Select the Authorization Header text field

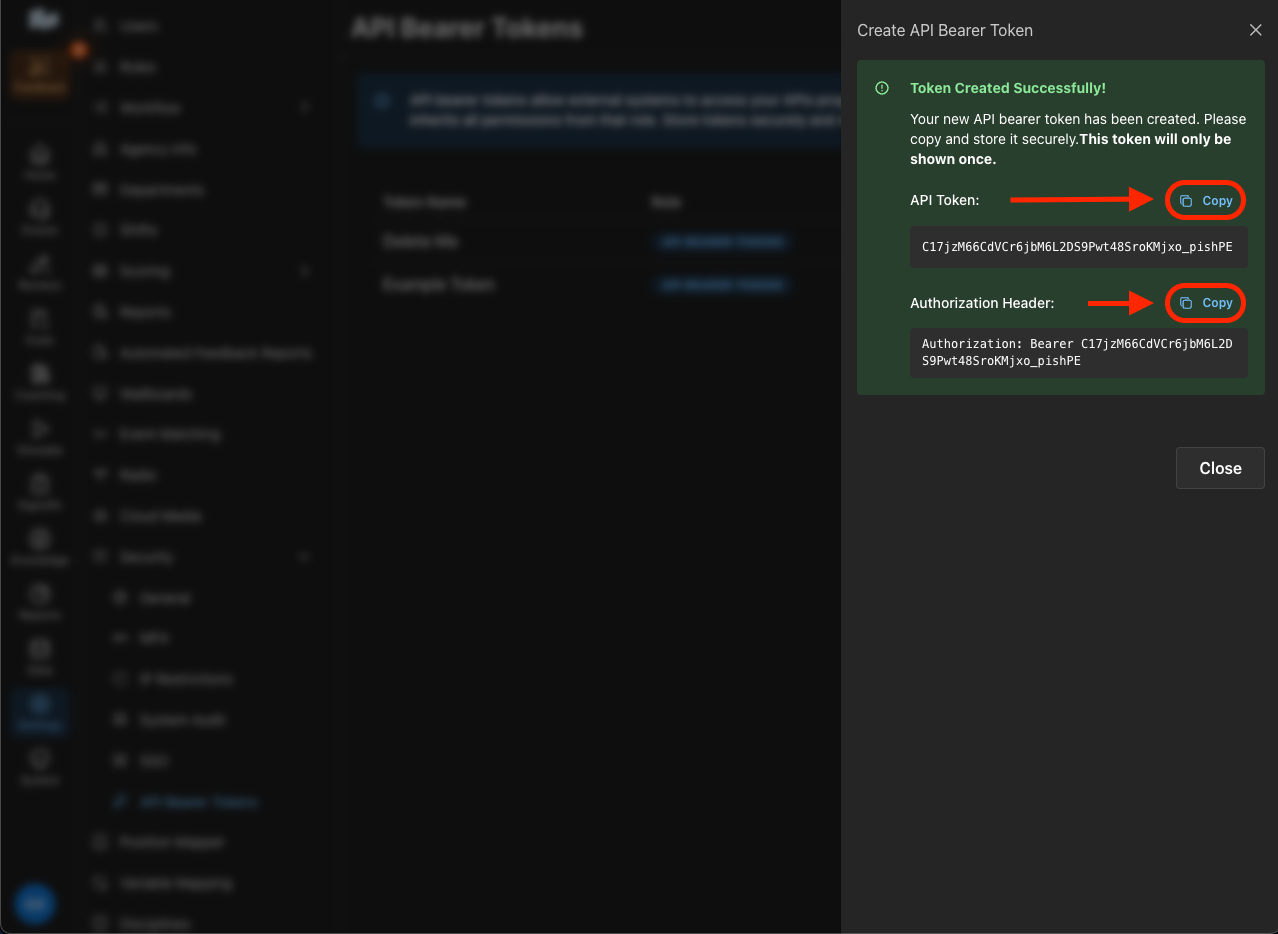1078,352
